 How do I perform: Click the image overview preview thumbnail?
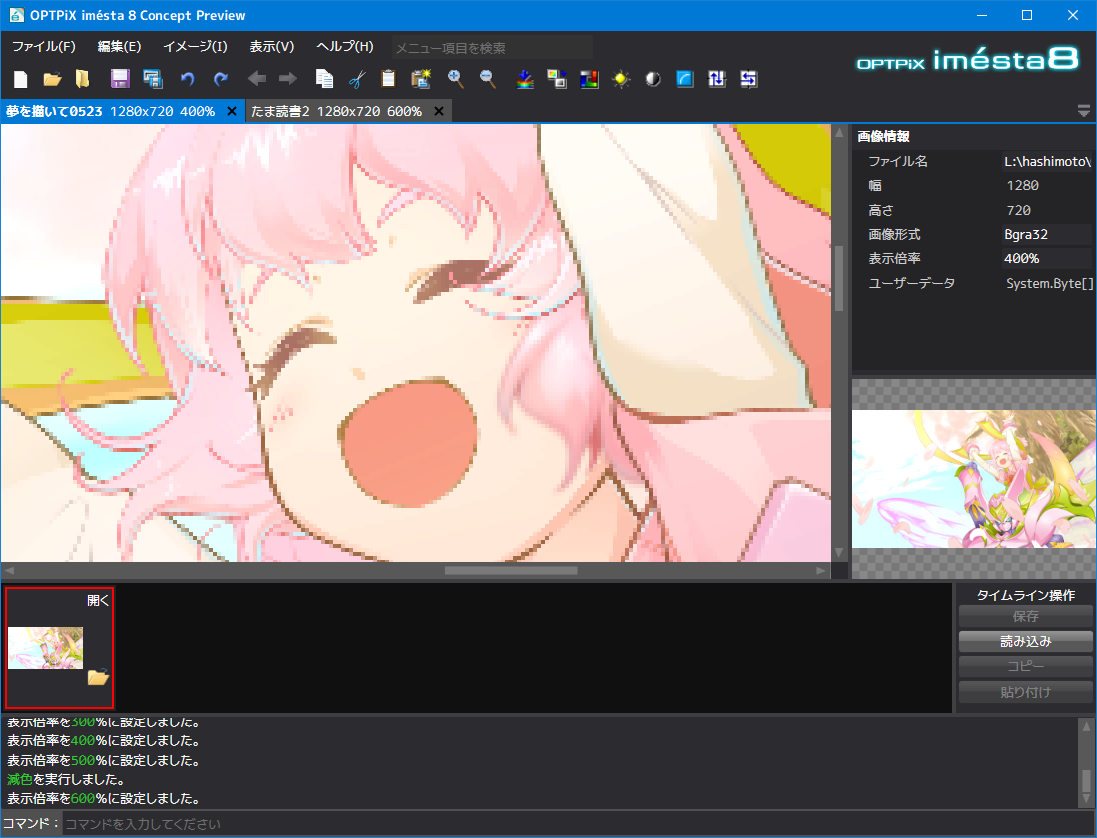[x=974, y=478]
